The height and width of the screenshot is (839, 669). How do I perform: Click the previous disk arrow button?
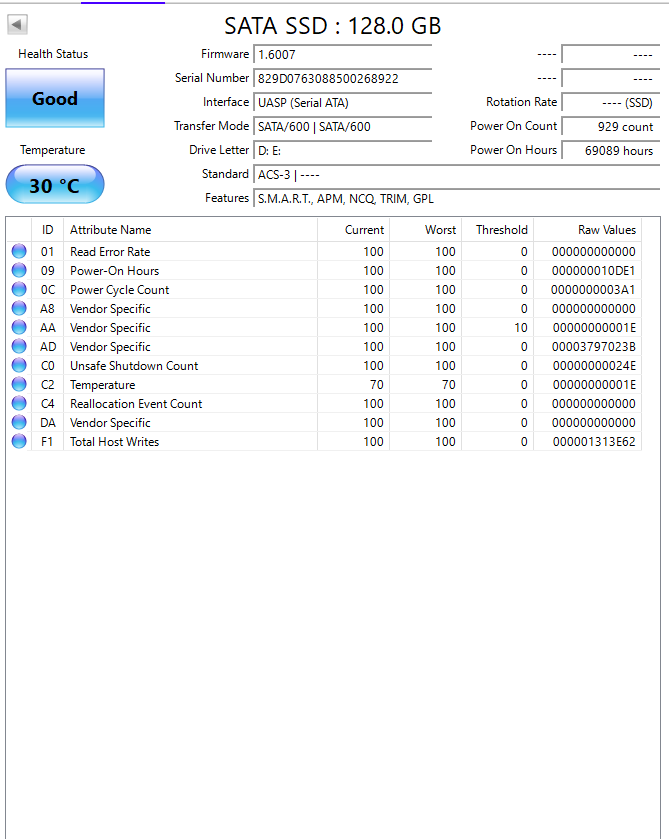(x=17, y=24)
